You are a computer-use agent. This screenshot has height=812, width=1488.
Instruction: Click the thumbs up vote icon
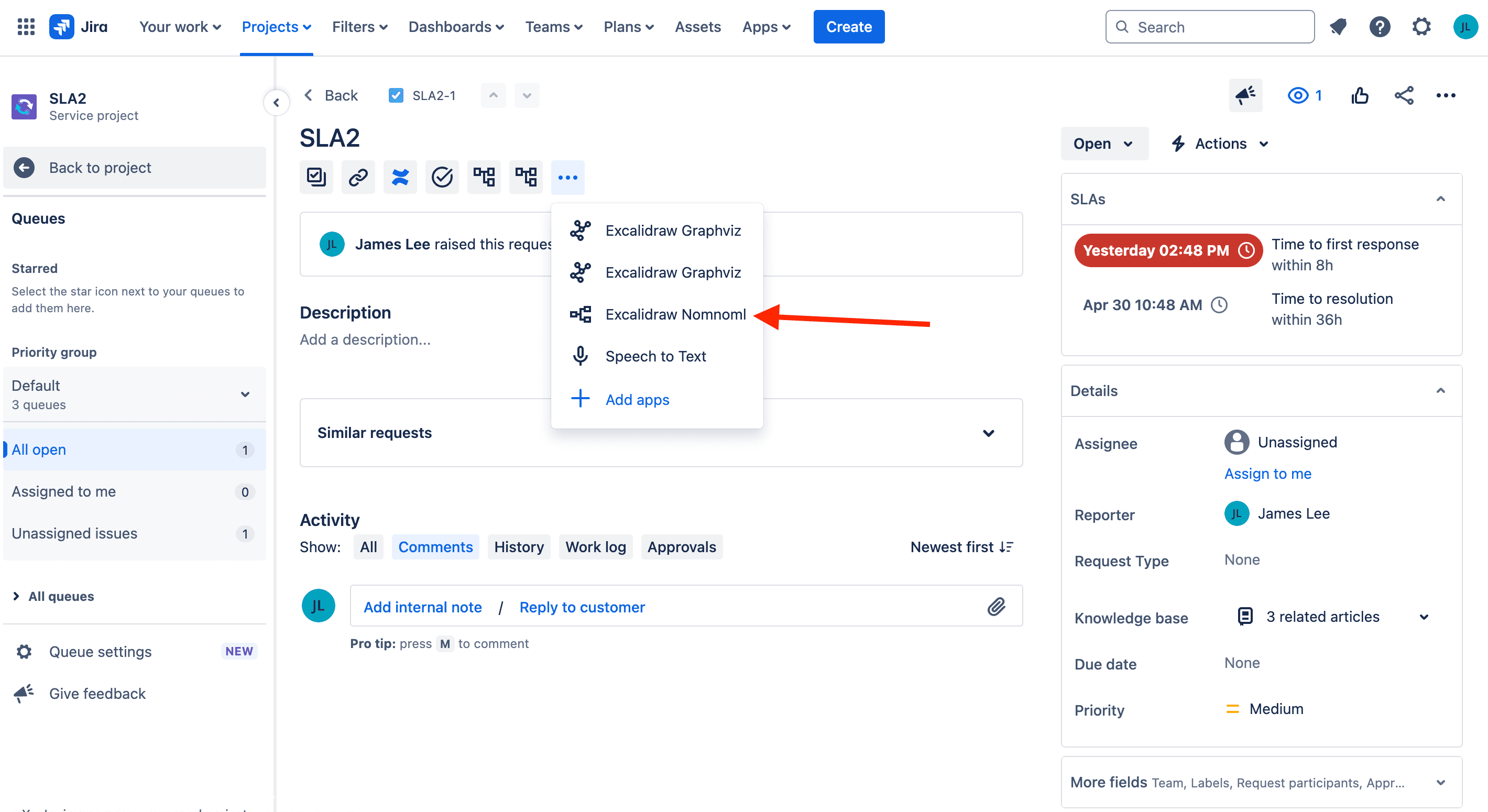coord(1360,95)
